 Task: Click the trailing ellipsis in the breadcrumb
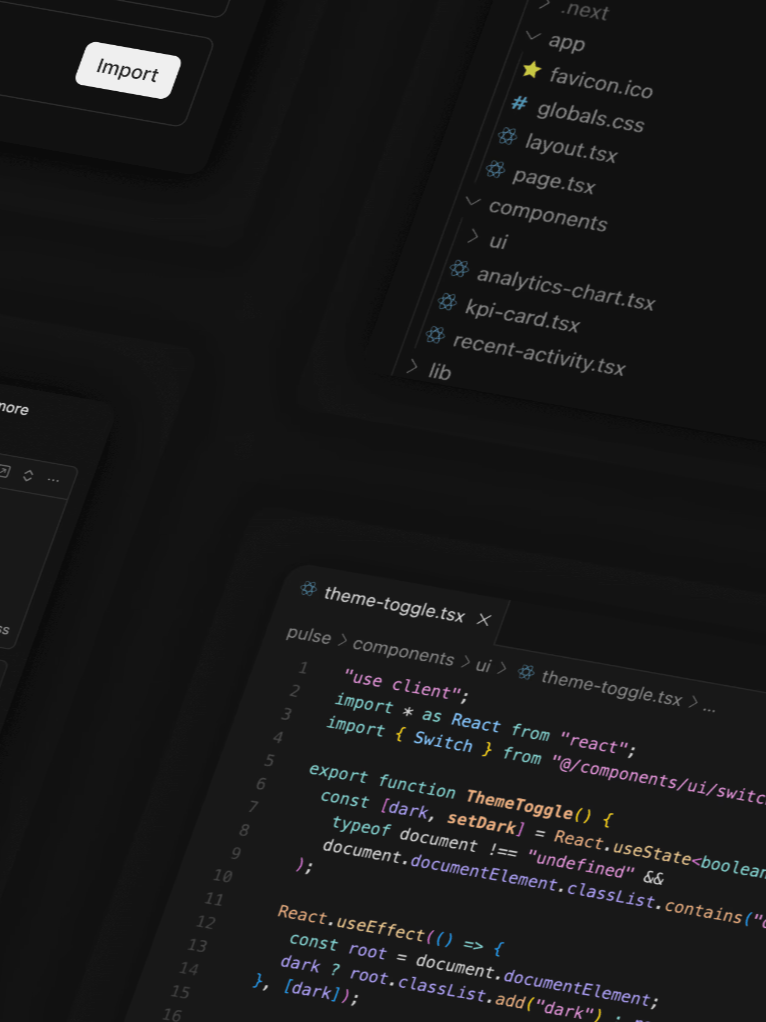709,708
